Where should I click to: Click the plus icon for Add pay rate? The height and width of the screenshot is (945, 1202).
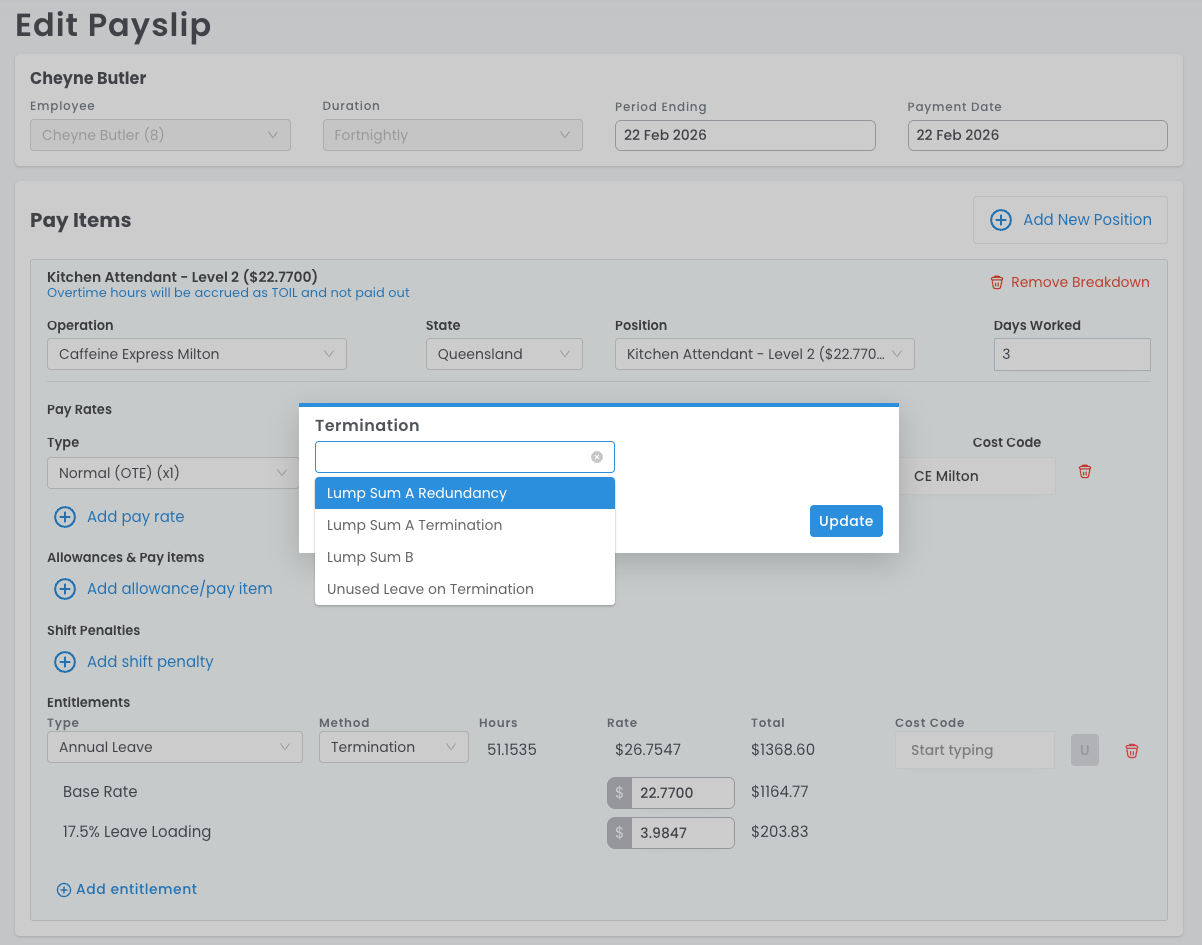(x=65, y=517)
